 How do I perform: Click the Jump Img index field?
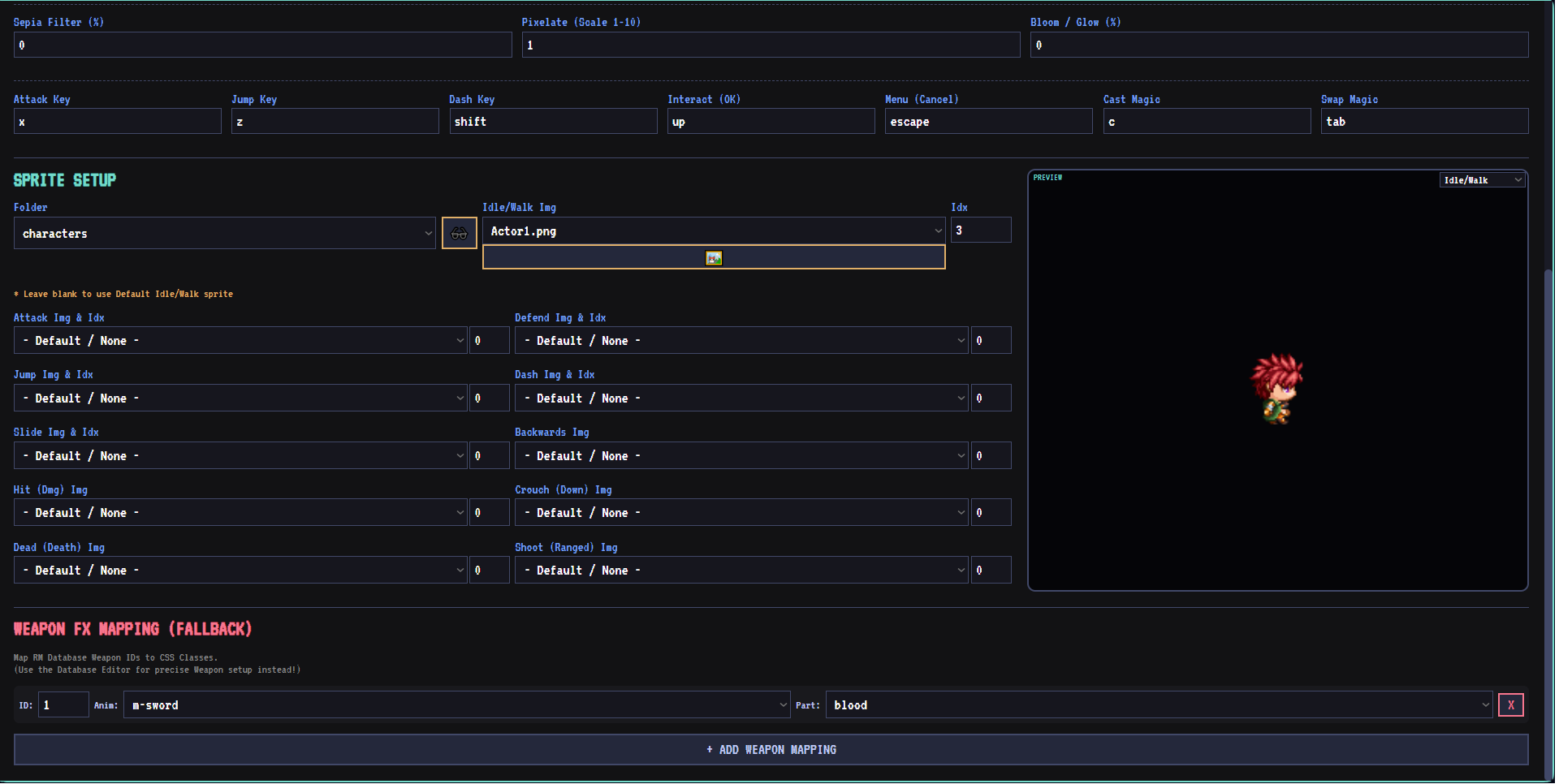[x=490, y=398]
